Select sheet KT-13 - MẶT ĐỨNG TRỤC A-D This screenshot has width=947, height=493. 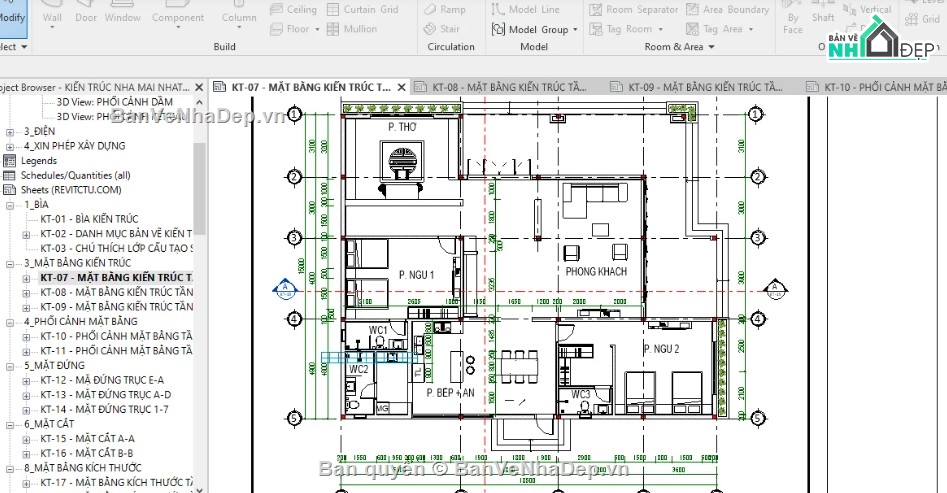pos(106,395)
